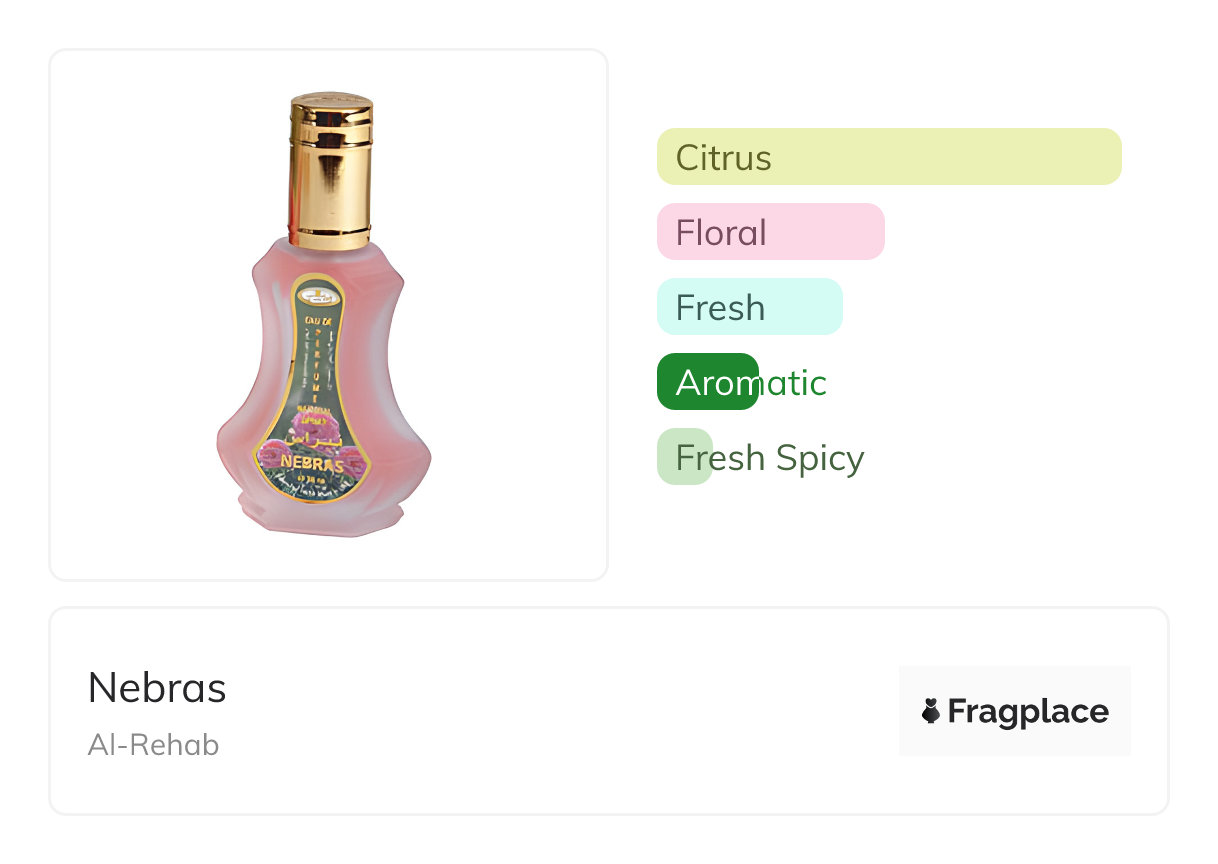The height and width of the screenshot is (864, 1218).
Task: Click the gold NEBRAS text on bottle label
Action: (x=314, y=466)
